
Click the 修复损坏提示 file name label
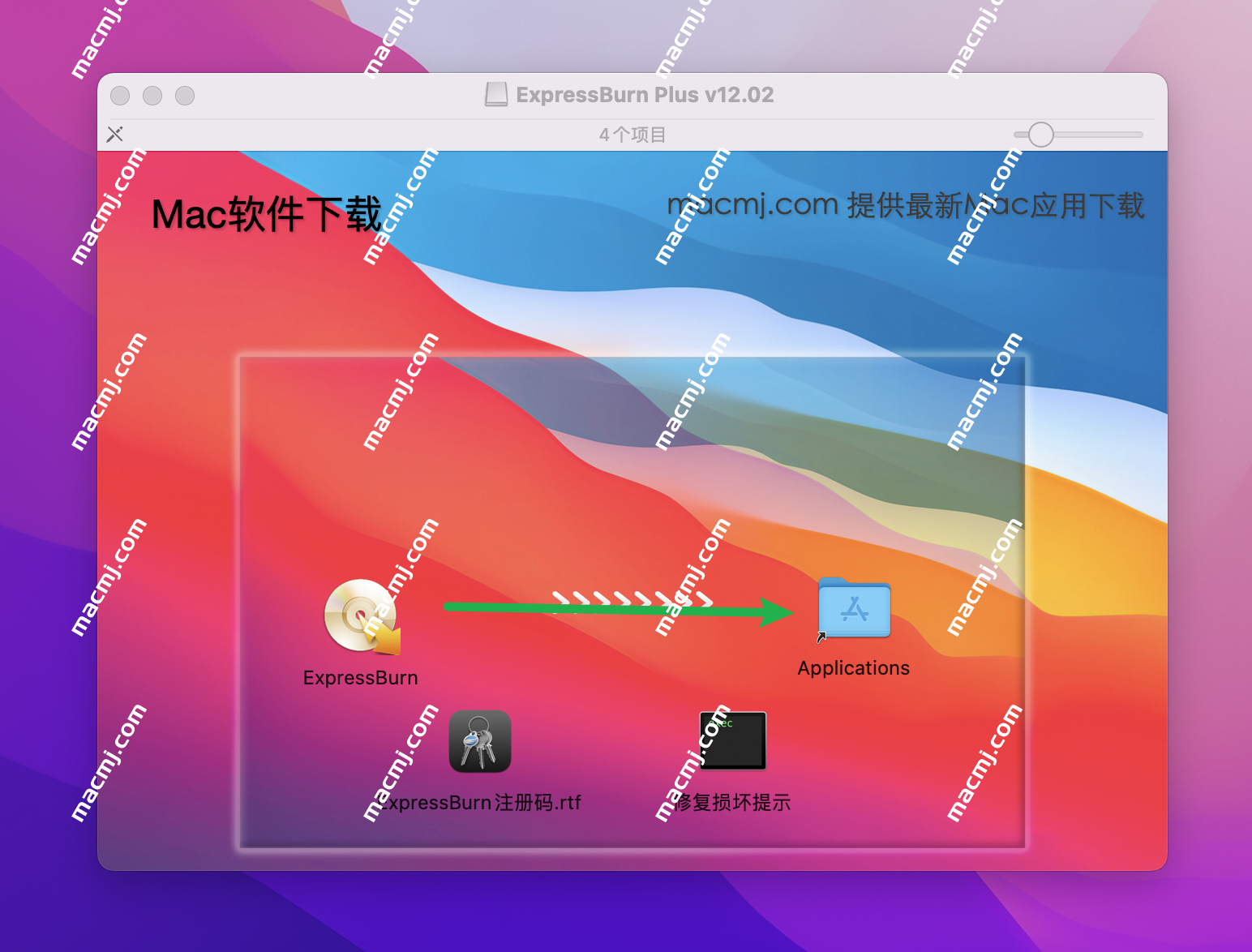coord(733,803)
